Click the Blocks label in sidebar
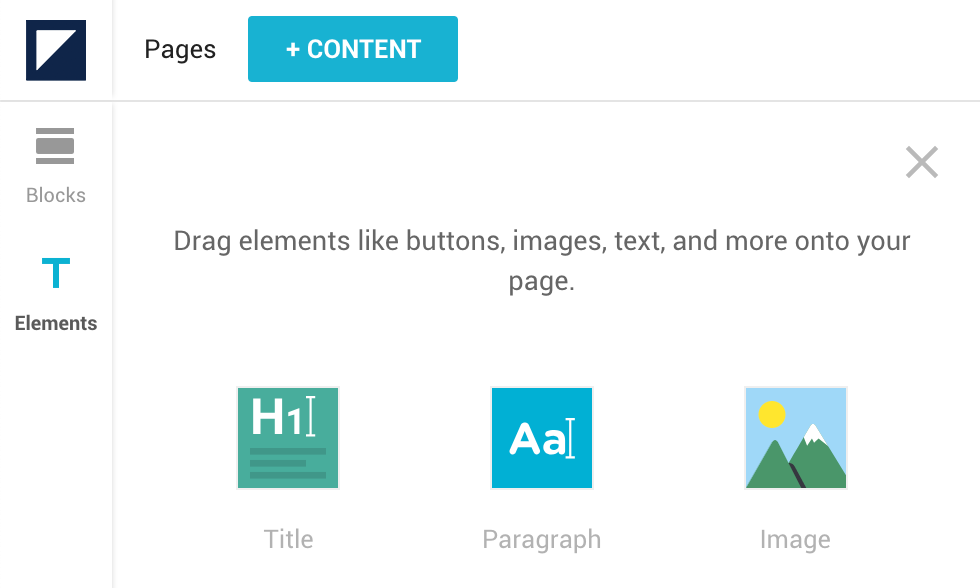 [56, 195]
